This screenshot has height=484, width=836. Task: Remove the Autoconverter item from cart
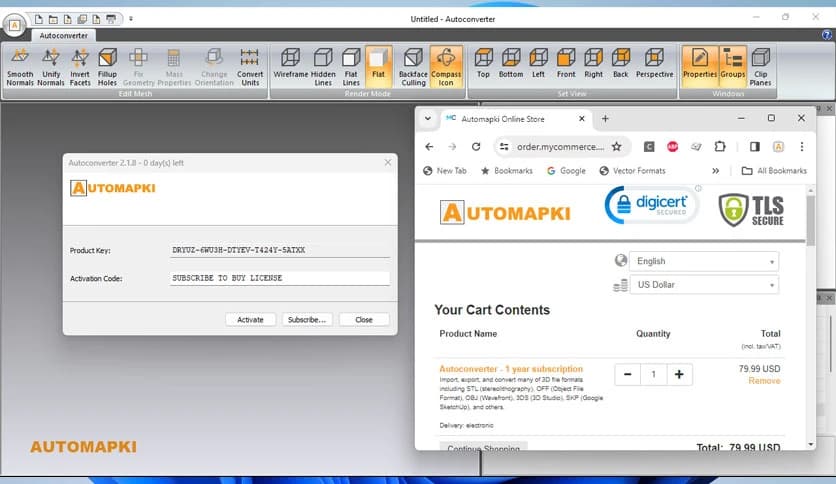coord(764,381)
